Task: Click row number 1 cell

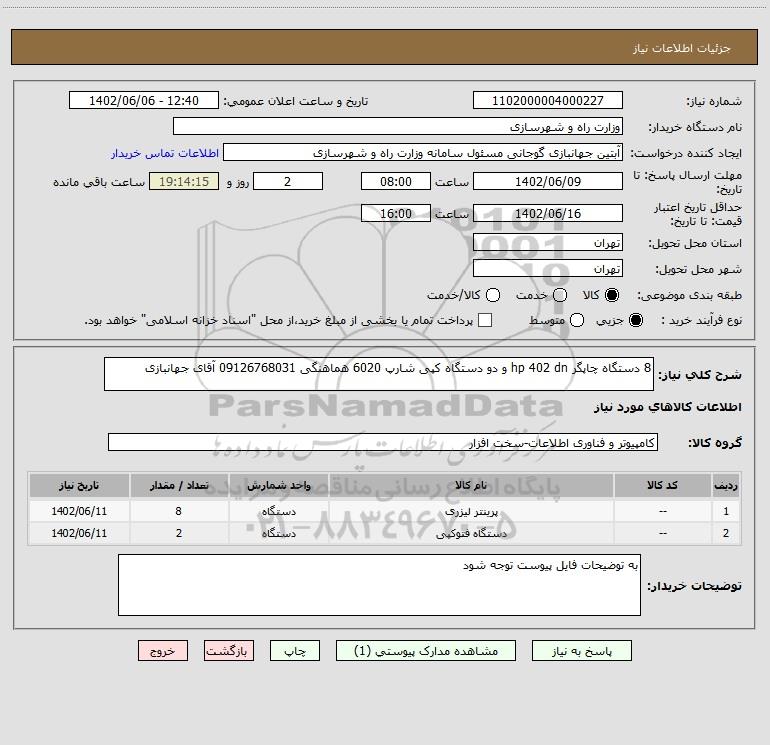Action: point(726,511)
